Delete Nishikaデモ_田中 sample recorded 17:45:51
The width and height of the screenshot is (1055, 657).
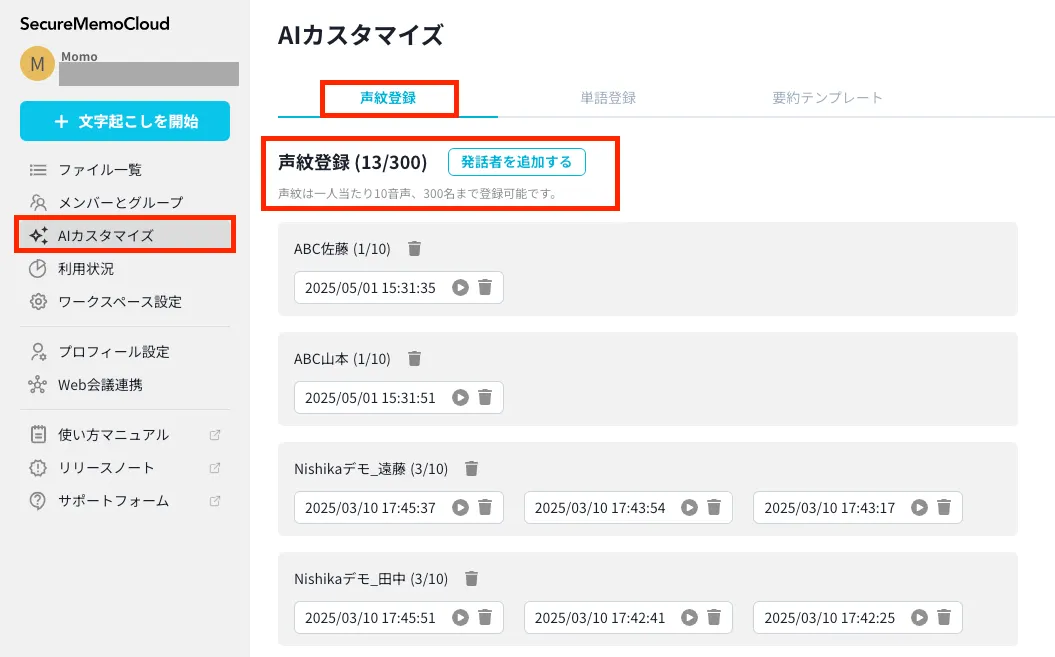485,617
